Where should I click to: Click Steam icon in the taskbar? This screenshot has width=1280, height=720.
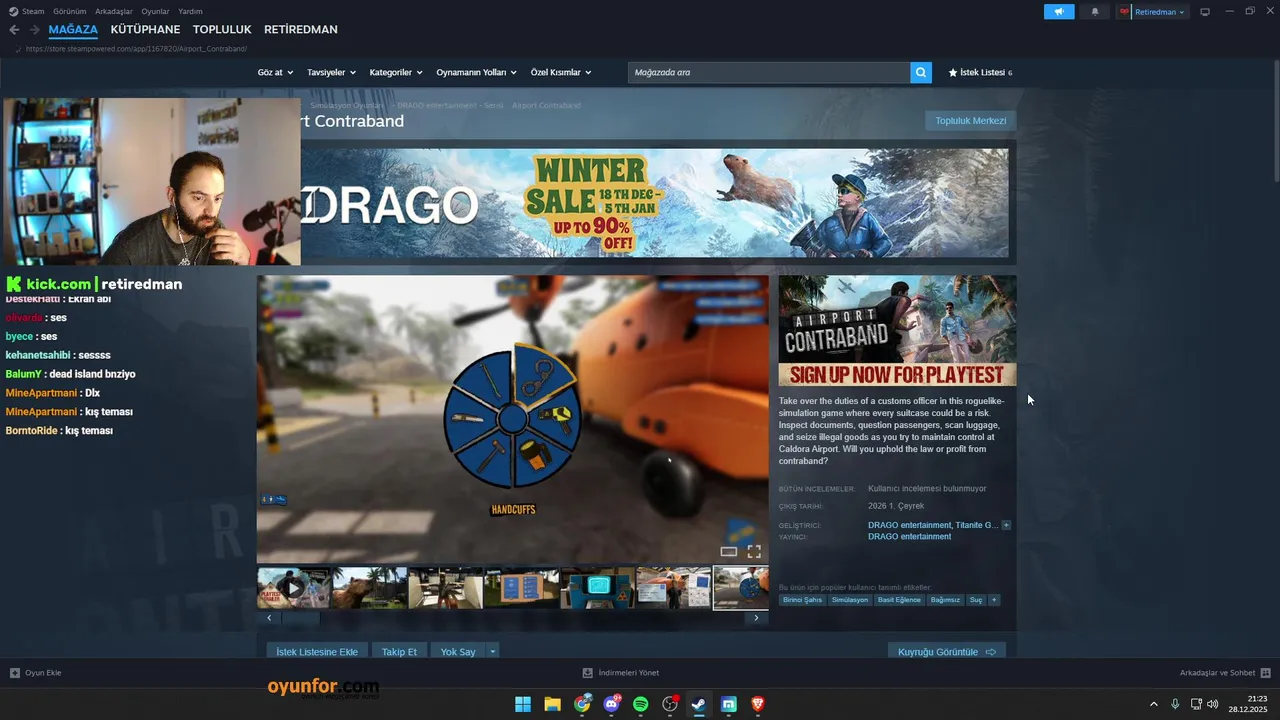pos(699,704)
